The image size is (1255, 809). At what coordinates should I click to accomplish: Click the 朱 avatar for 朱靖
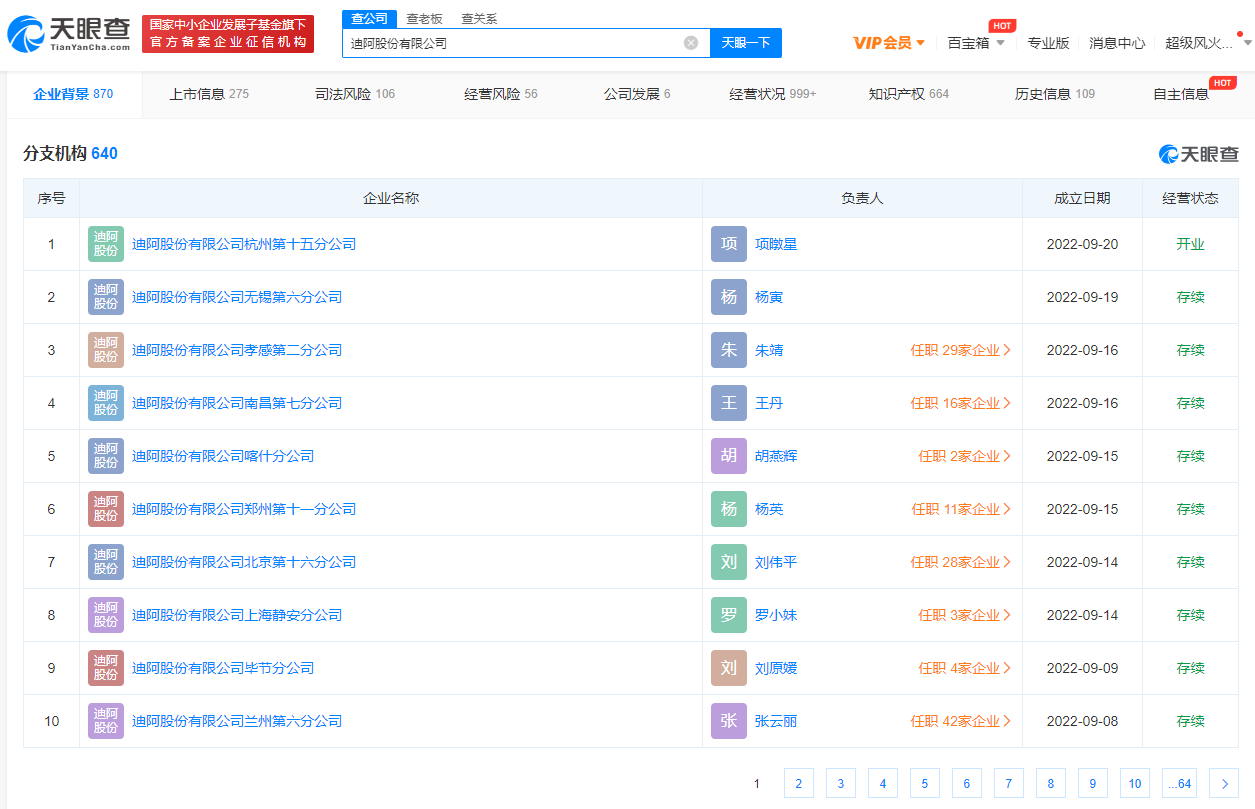click(x=729, y=350)
